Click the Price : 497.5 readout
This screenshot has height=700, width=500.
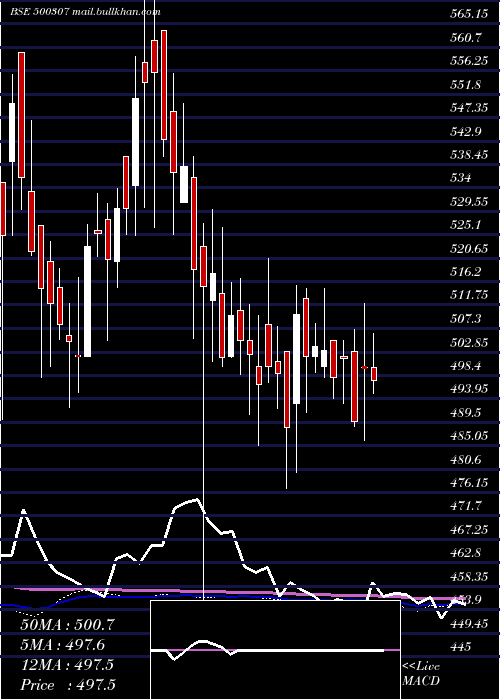(x=67, y=685)
